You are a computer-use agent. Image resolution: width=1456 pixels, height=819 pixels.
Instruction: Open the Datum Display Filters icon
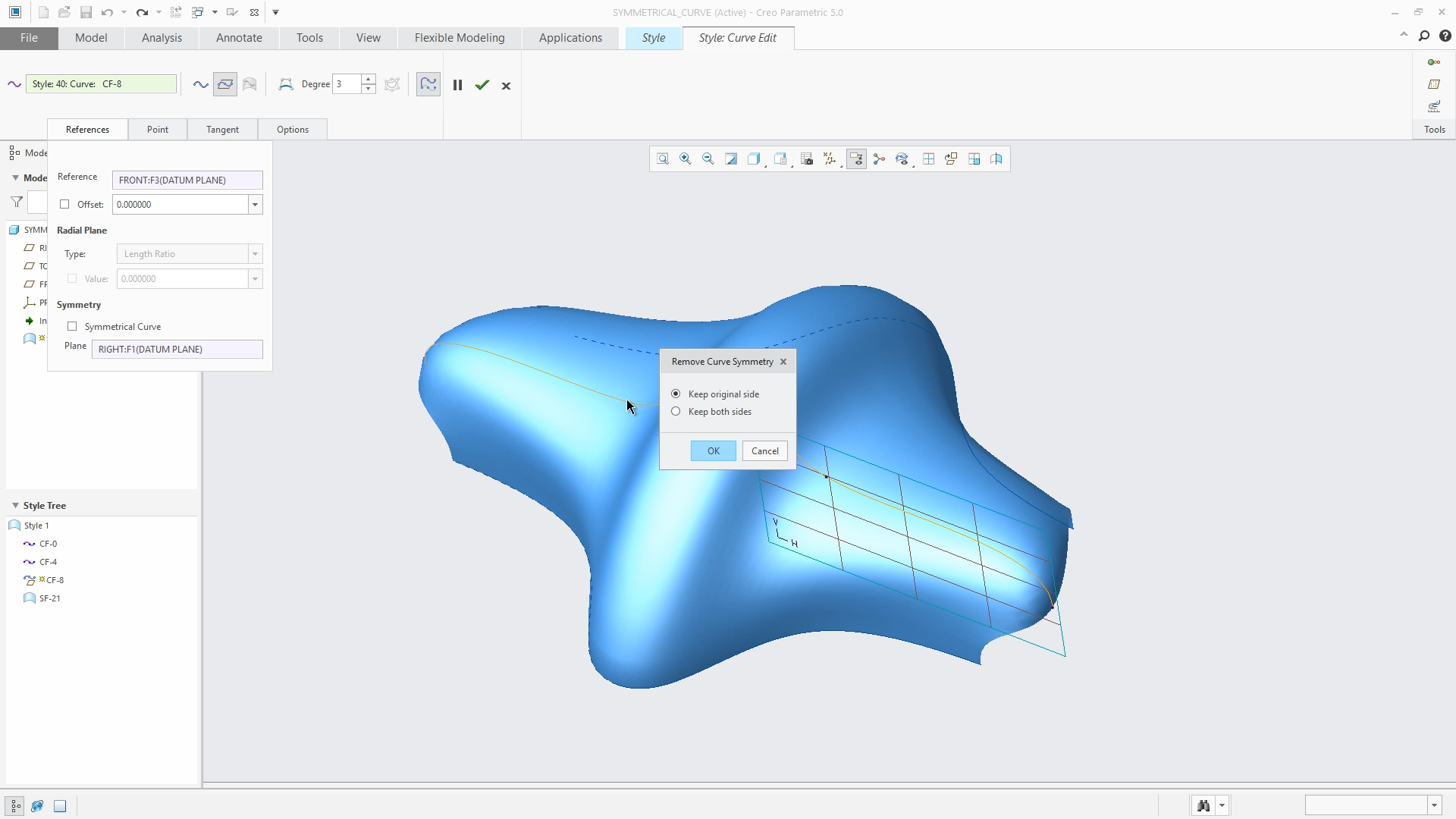point(830,159)
